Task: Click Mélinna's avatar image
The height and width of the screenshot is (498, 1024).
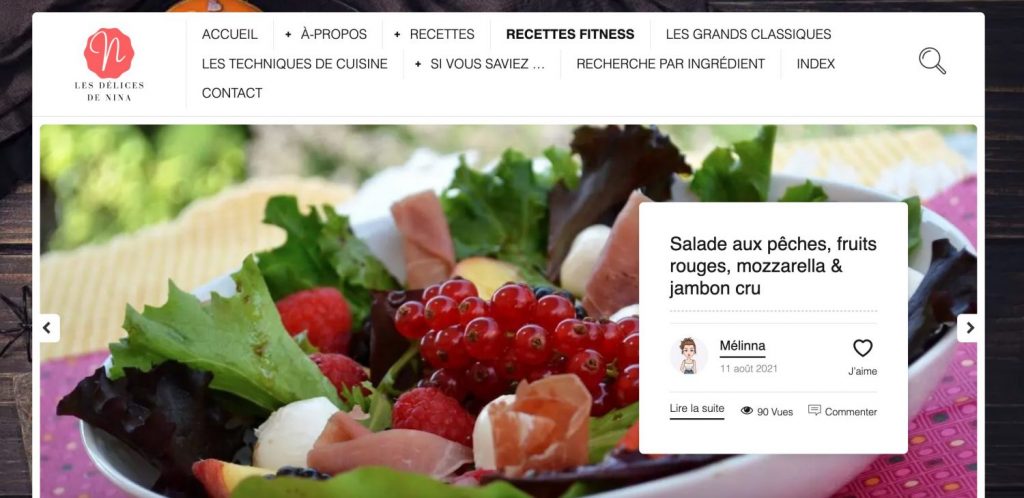Action: click(688, 356)
